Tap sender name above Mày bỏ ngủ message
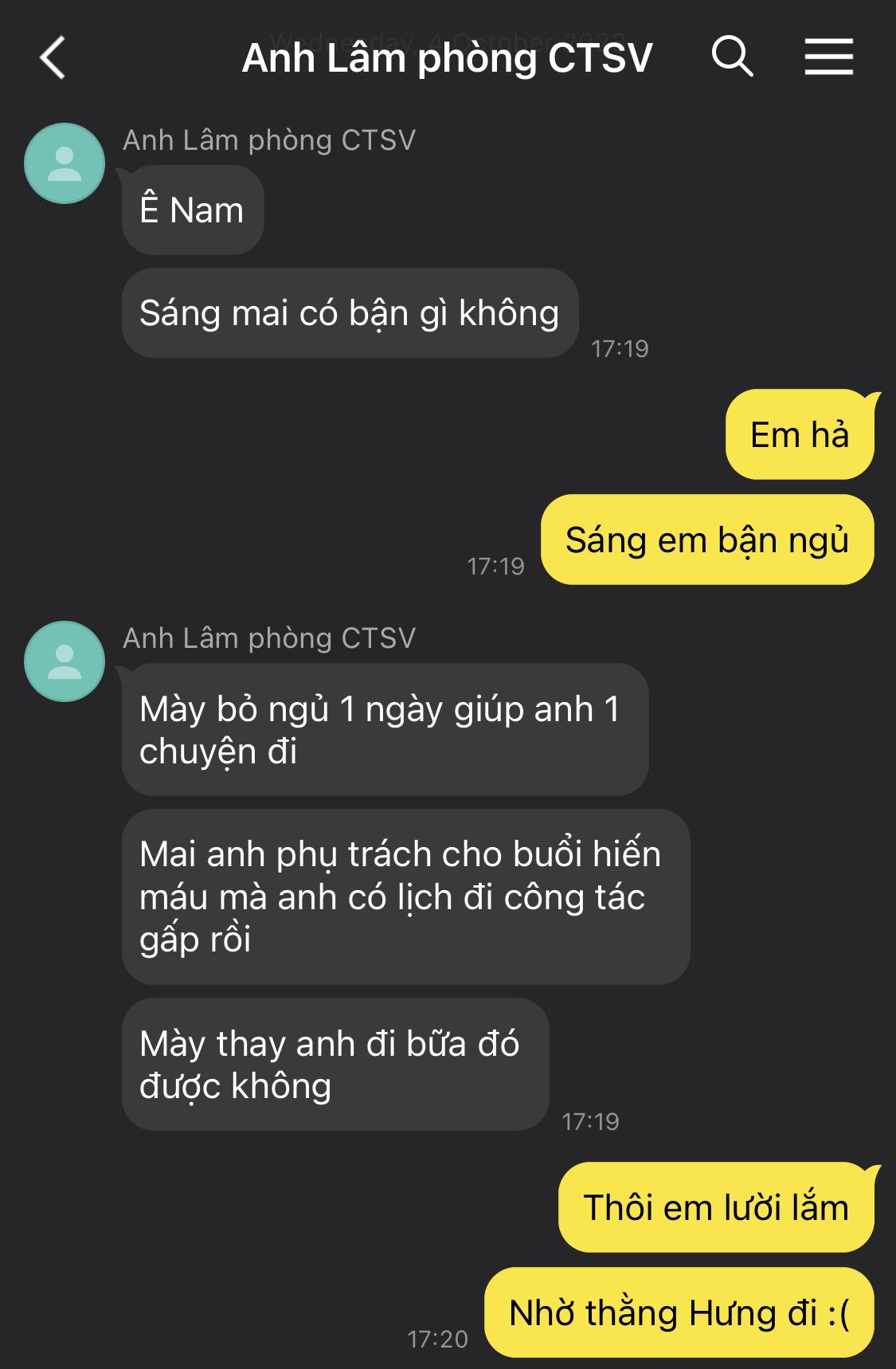 (x=269, y=638)
